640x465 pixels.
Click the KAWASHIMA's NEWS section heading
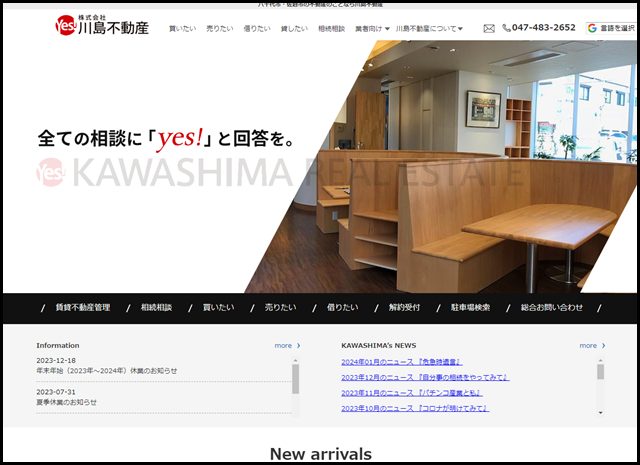379,345
